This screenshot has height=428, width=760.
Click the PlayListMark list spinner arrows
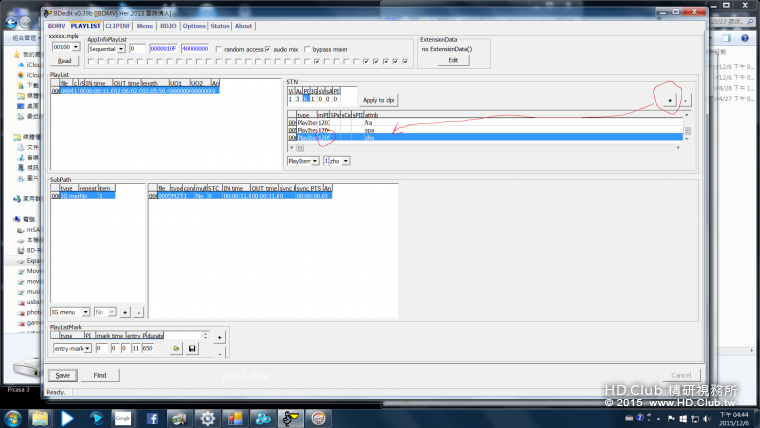click(205, 335)
